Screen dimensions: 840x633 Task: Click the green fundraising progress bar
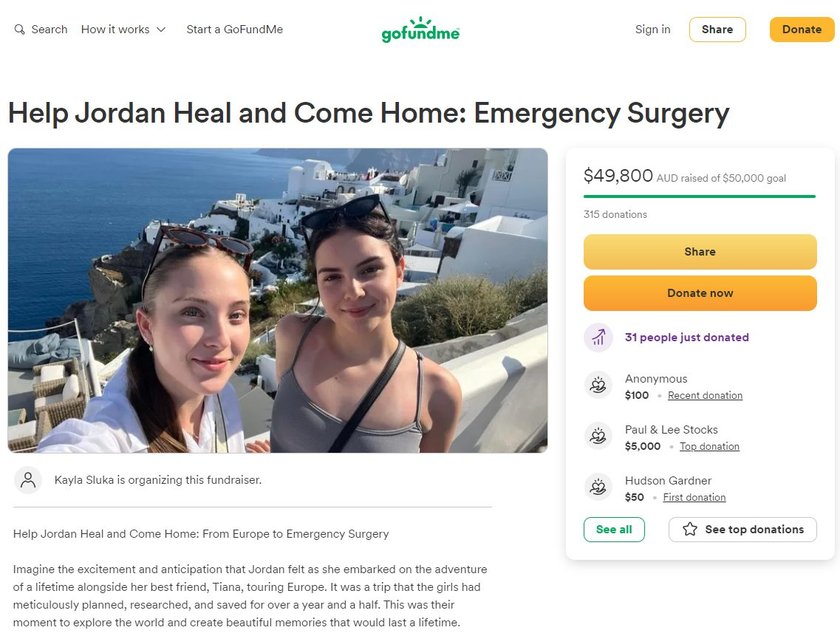(x=700, y=197)
